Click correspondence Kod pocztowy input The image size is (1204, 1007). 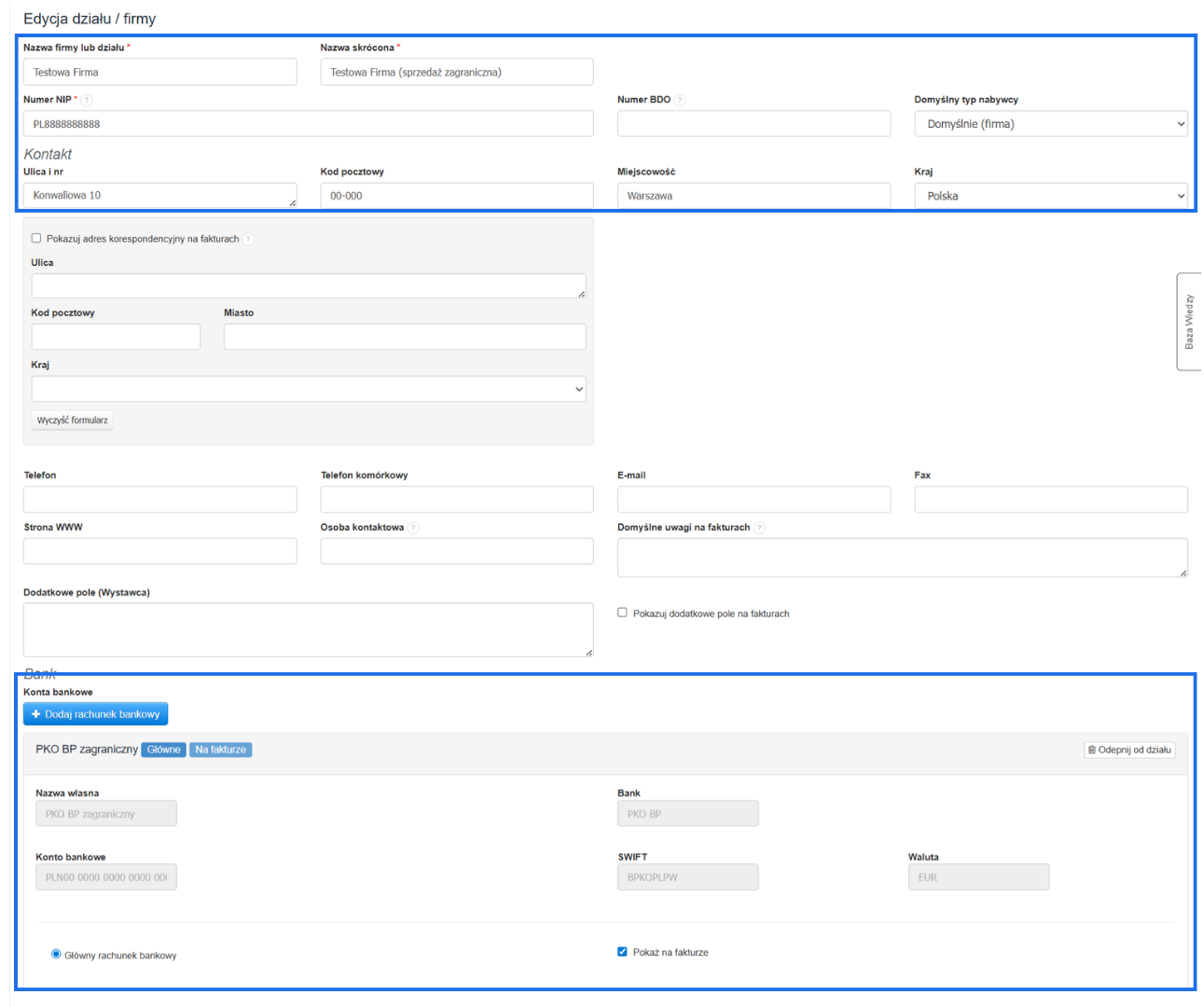(x=116, y=337)
